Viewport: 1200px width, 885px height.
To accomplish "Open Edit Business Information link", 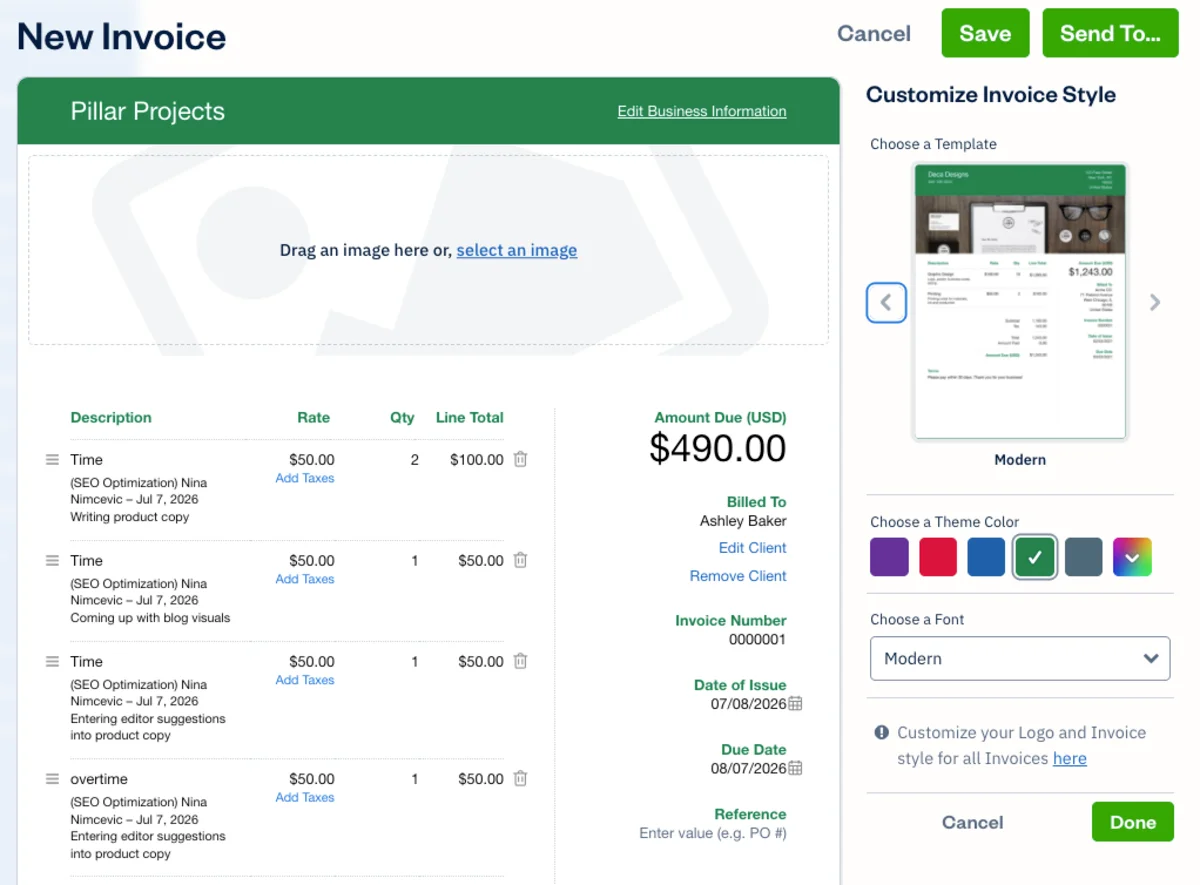I will pyautogui.click(x=702, y=111).
